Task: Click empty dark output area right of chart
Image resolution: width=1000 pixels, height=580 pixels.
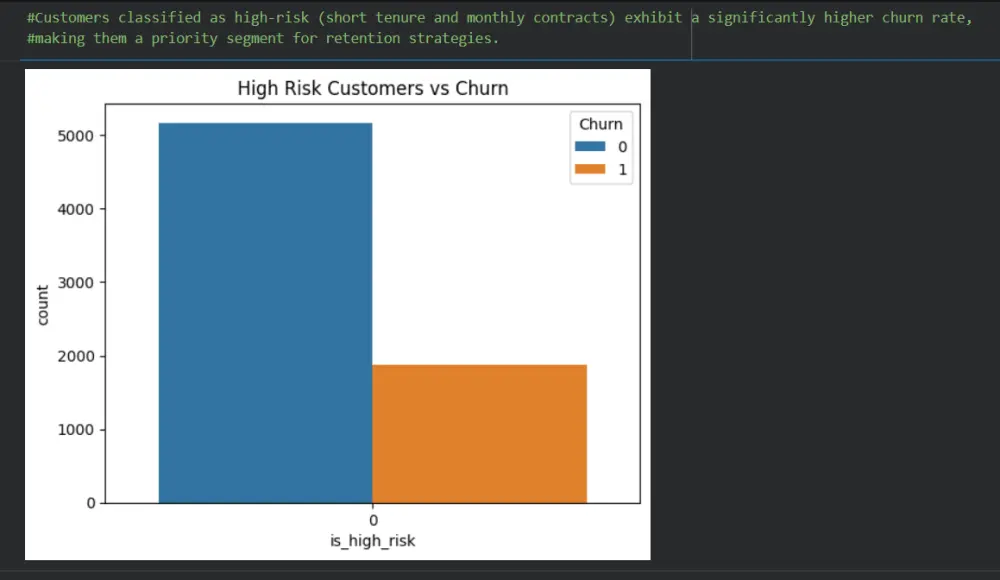Action: (823, 313)
